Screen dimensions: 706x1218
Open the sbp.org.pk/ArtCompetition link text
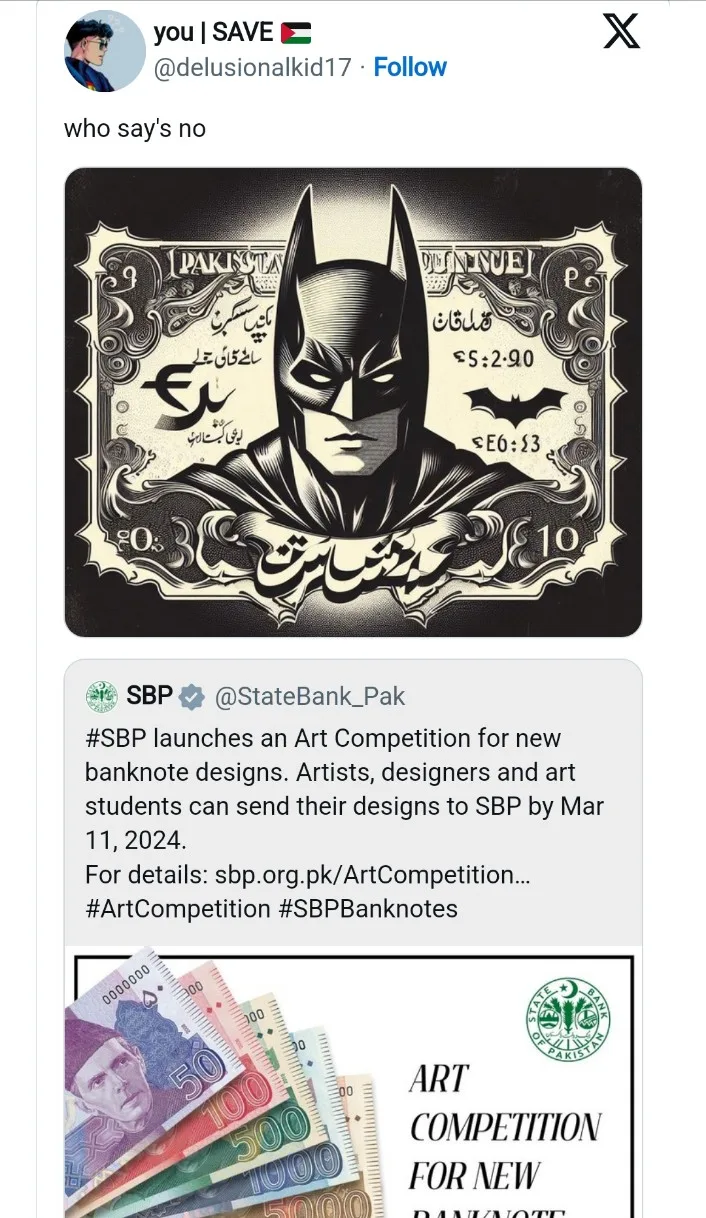pos(372,875)
